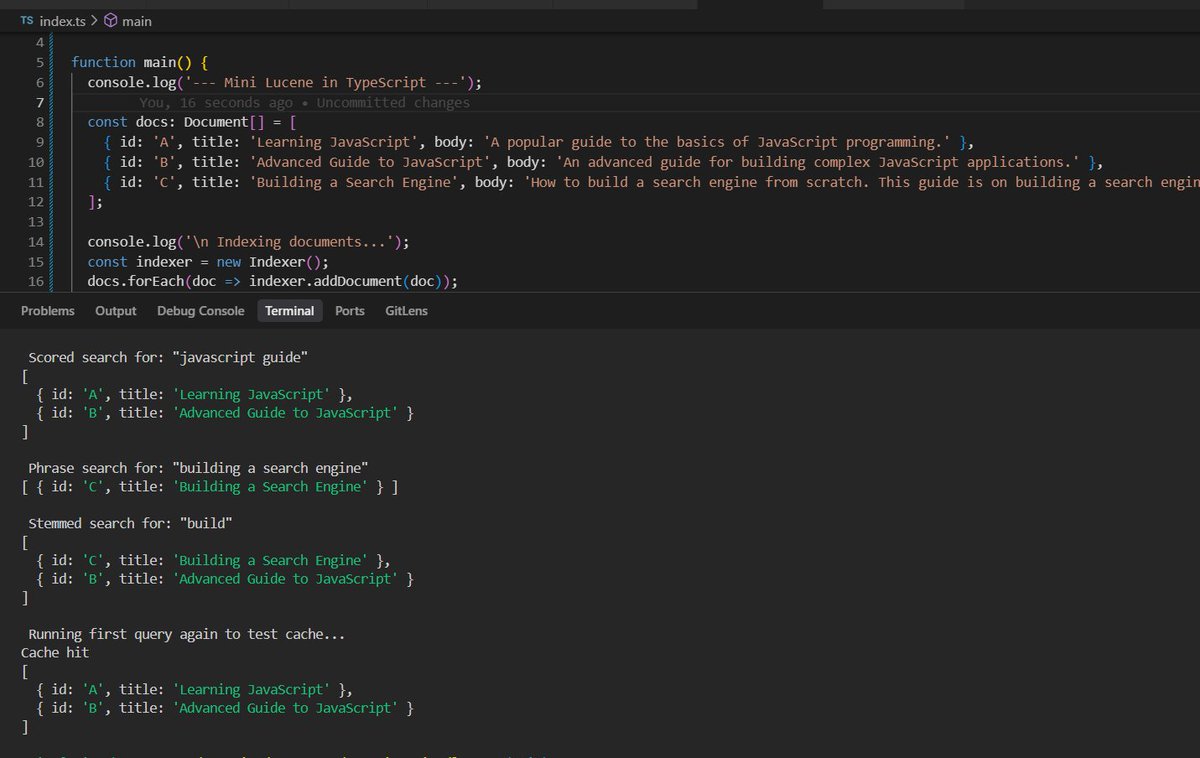The image size is (1200, 758).
Task: Open the GitLens panel tab
Action: point(406,311)
